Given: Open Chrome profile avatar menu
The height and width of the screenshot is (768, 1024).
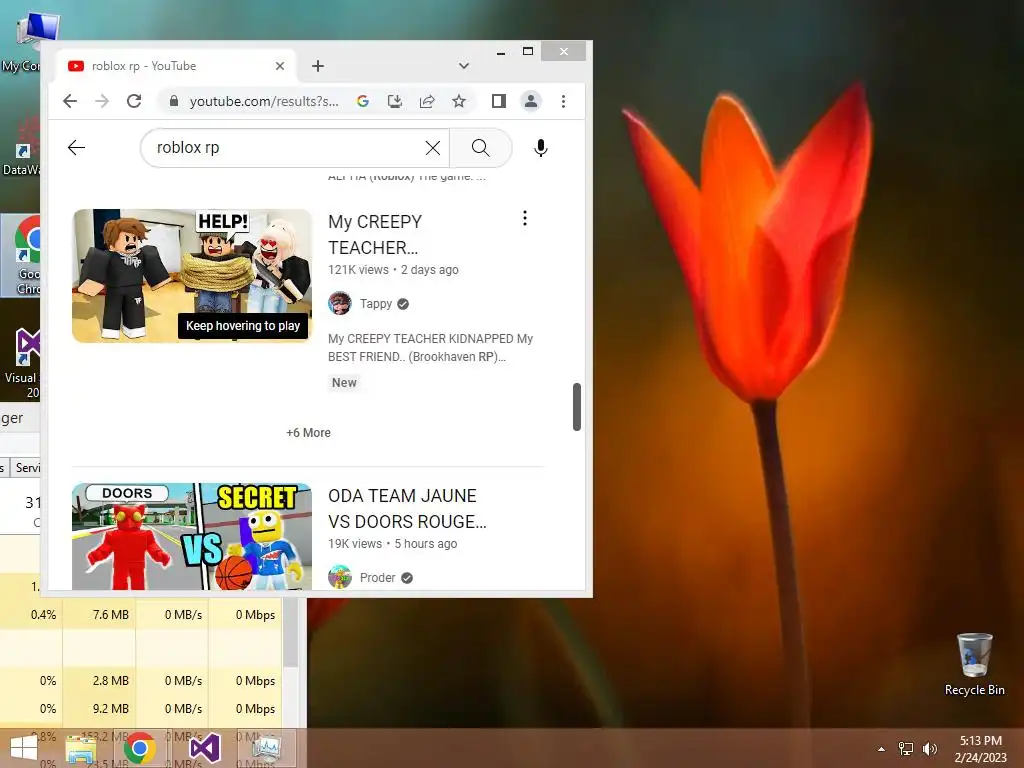Looking at the screenshot, I should click(x=531, y=101).
